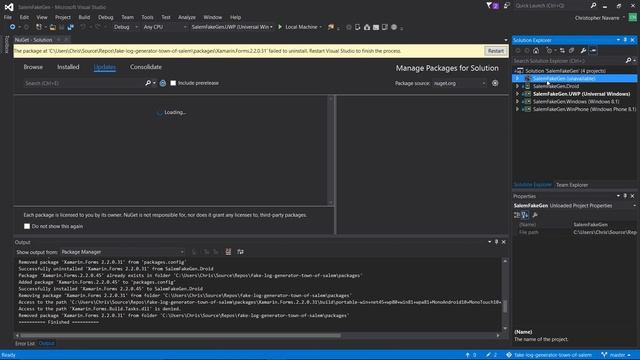Image resolution: width=640 pixels, height=360 pixels.
Task: Open the Build menu
Action: [x=84, y=17]
